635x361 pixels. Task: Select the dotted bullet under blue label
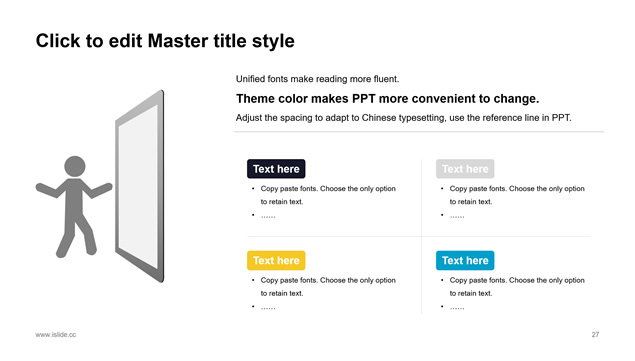(457, 308)
